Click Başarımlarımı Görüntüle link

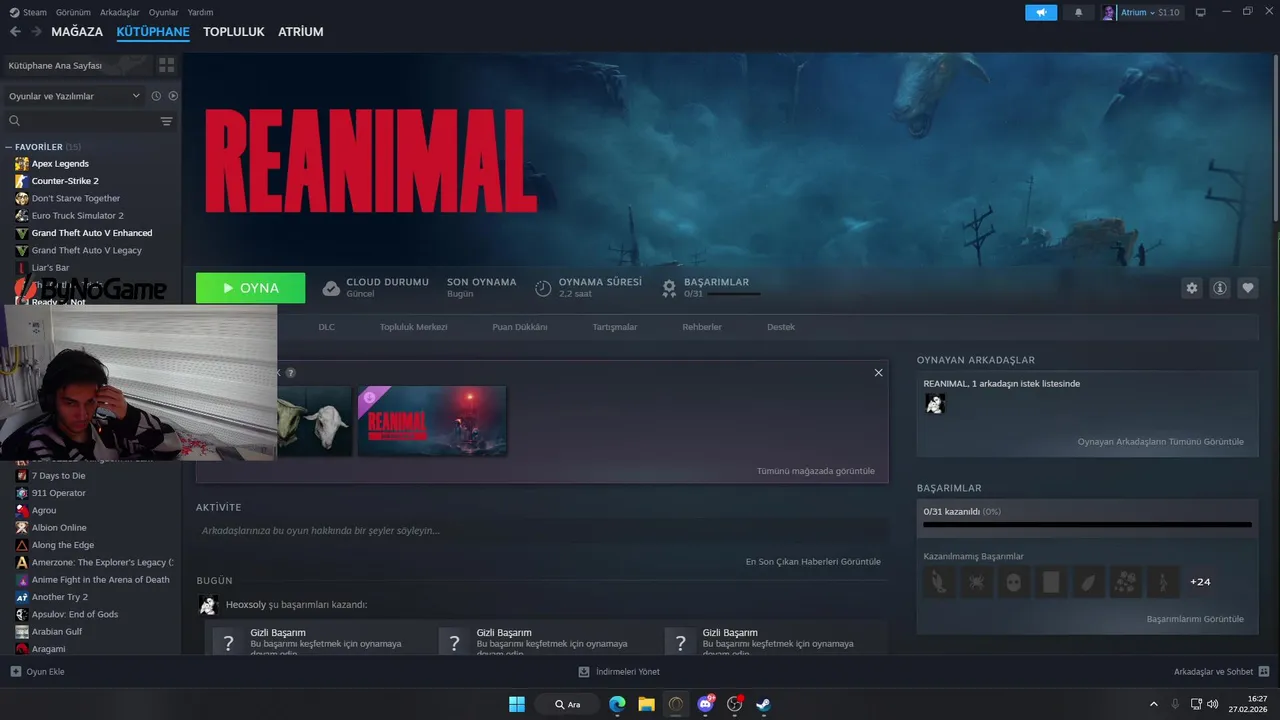1195,619
